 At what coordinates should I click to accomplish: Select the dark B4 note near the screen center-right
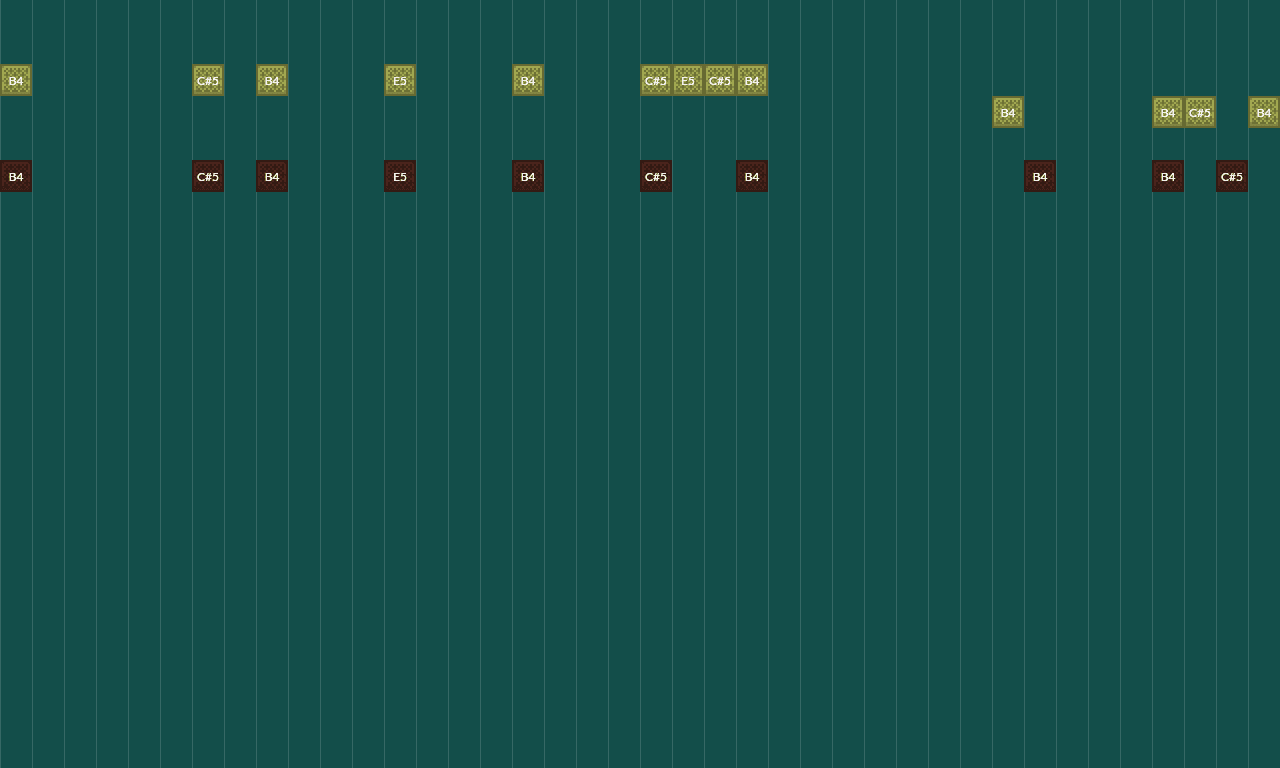[x=1039, y=176]
